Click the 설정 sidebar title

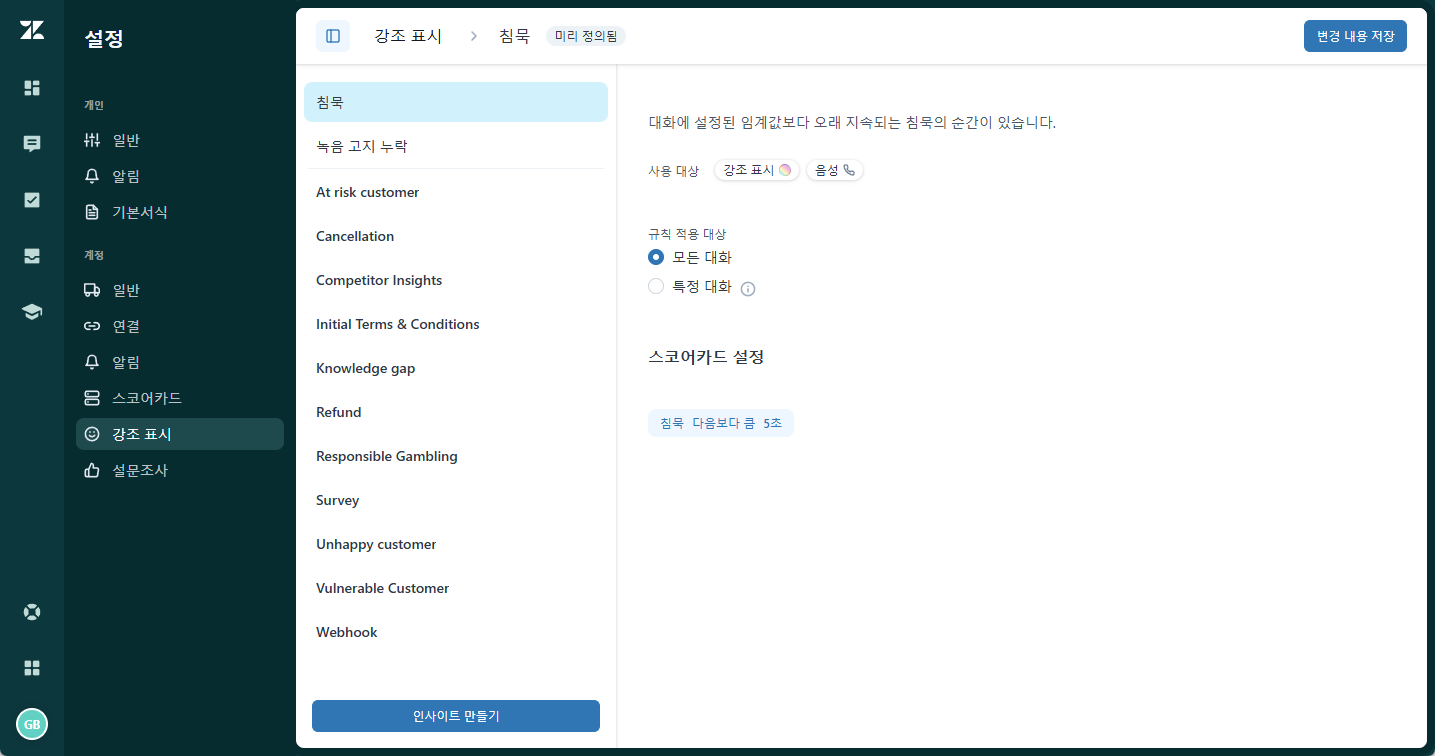click(x=104, y=39)
